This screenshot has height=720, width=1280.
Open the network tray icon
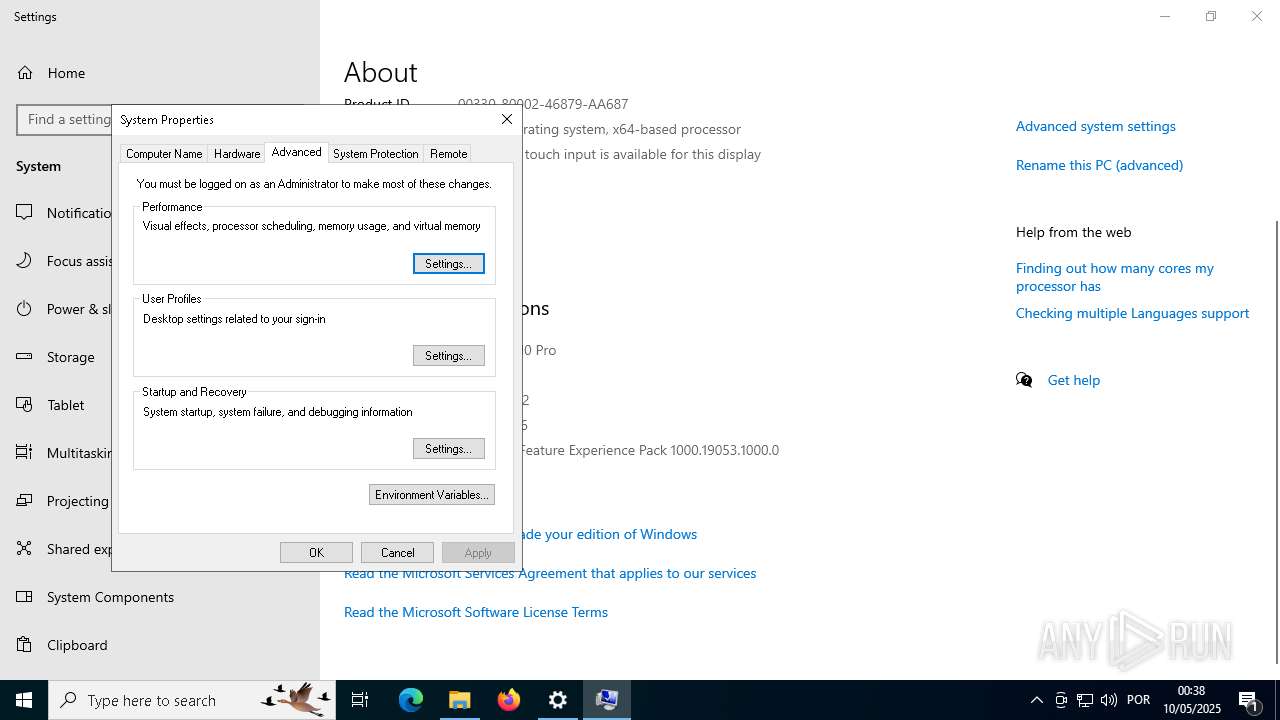pos(1085,700)
